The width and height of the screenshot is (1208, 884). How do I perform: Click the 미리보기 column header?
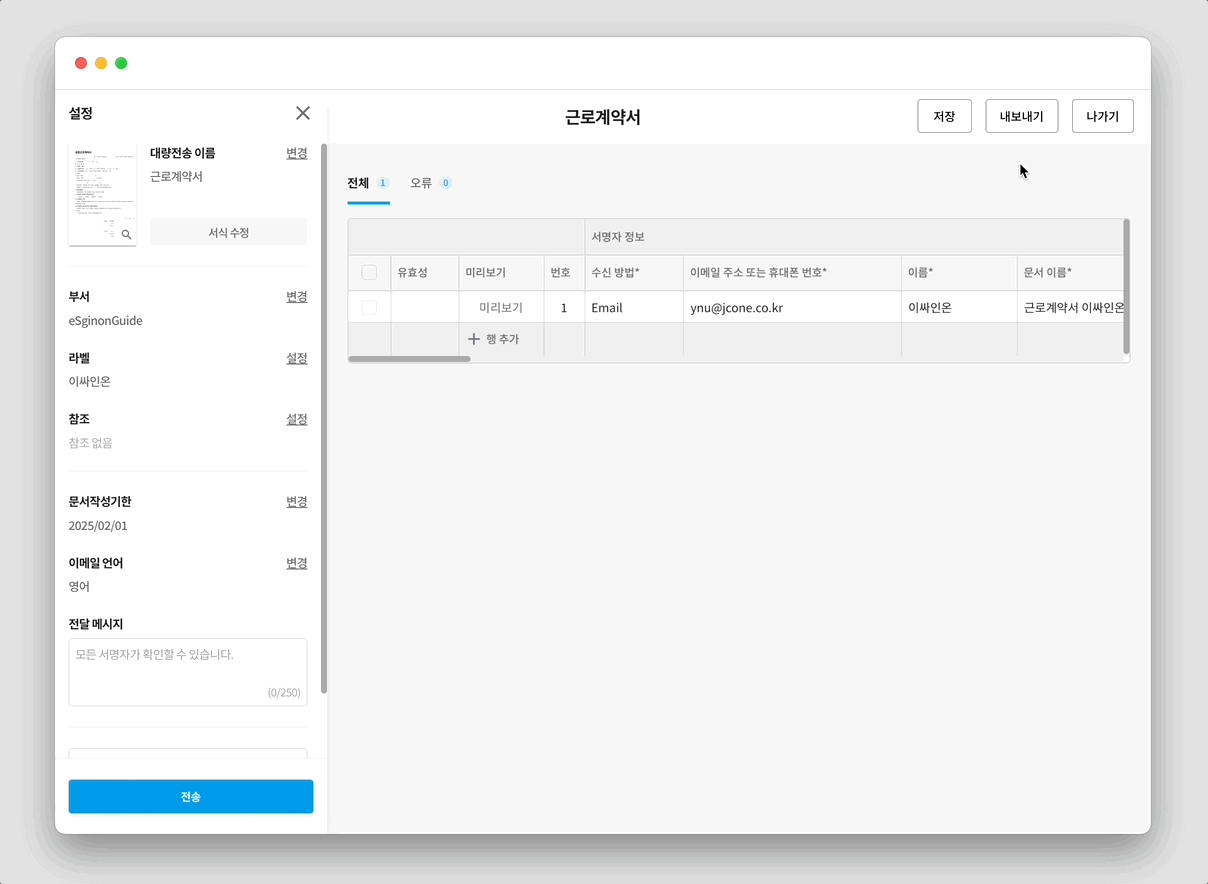(x=501, y=272)
